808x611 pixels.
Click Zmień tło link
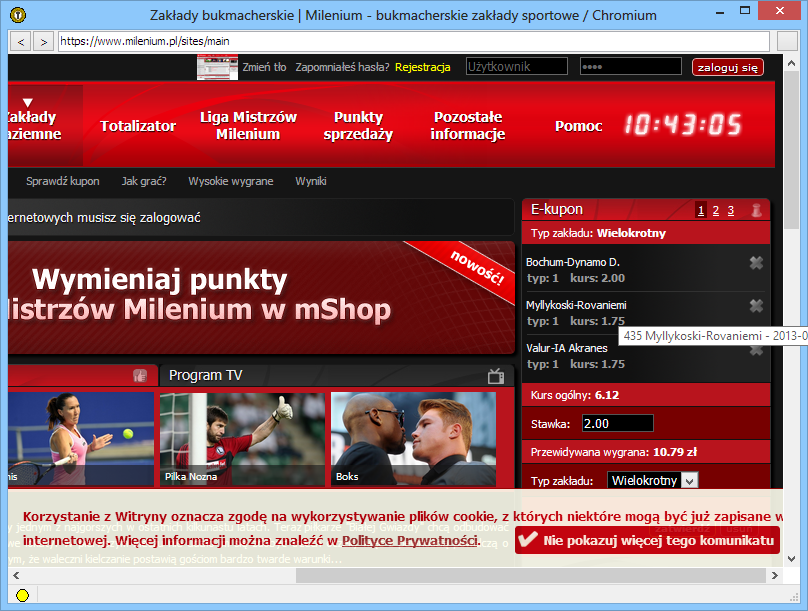(264, 67)
